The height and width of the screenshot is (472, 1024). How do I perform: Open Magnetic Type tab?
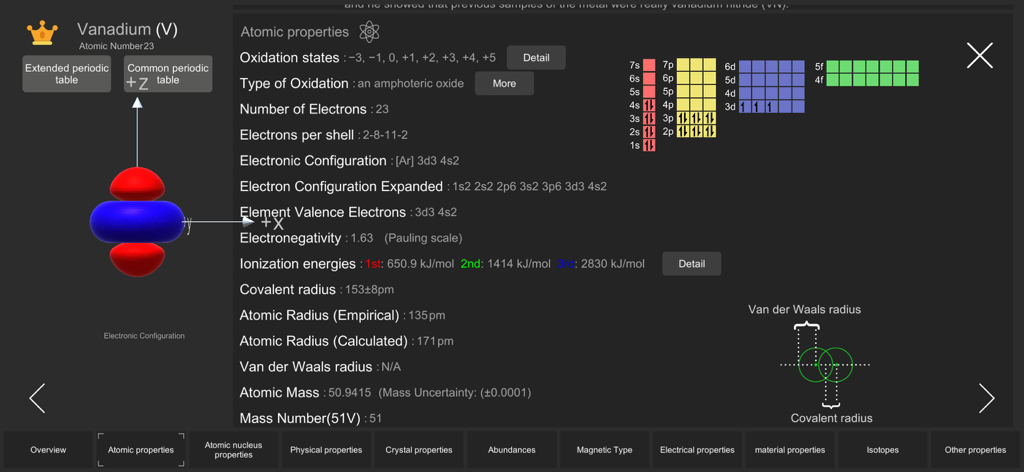pos(604,450)
